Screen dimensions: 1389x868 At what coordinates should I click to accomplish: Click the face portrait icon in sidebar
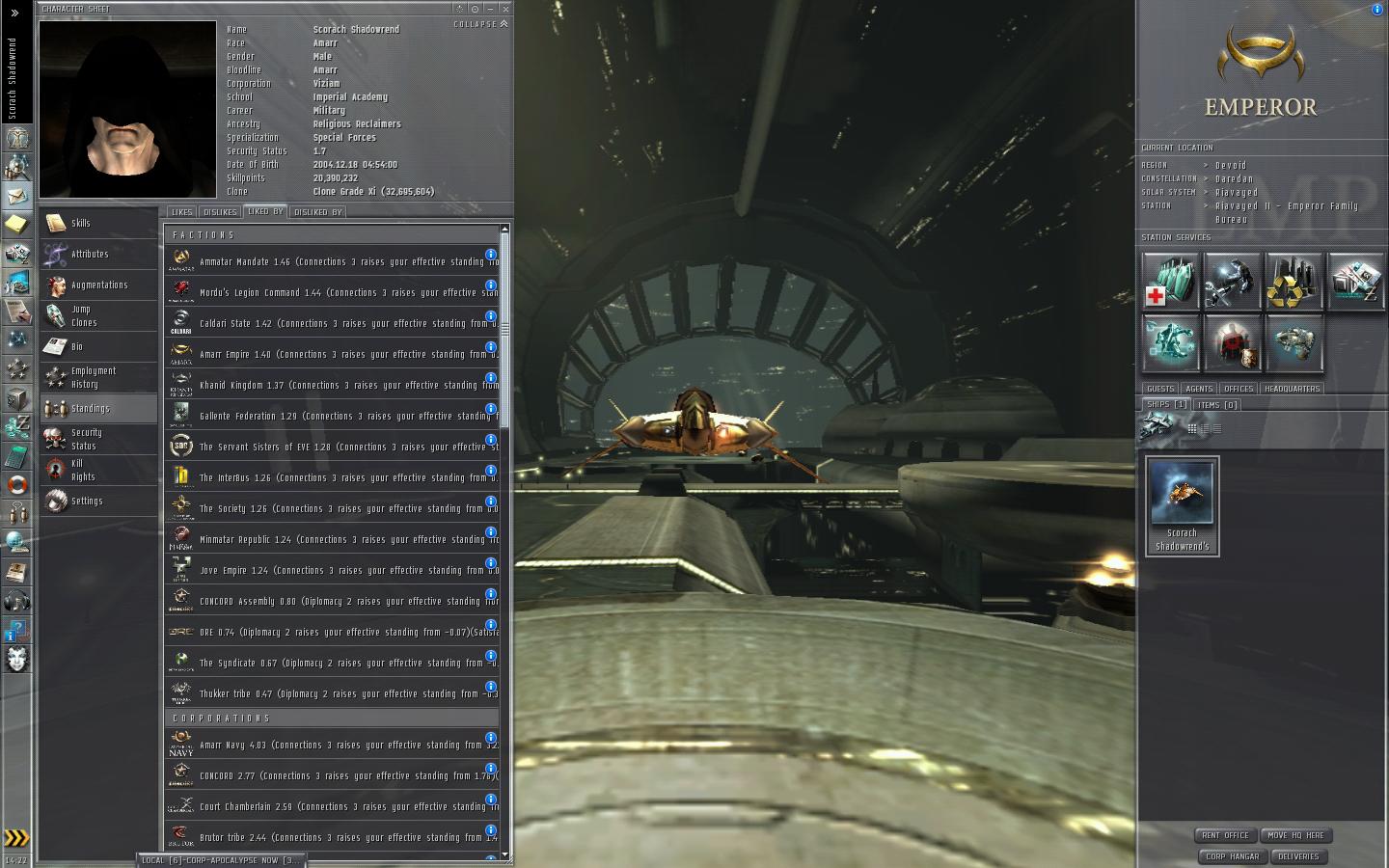click(17, 659)
